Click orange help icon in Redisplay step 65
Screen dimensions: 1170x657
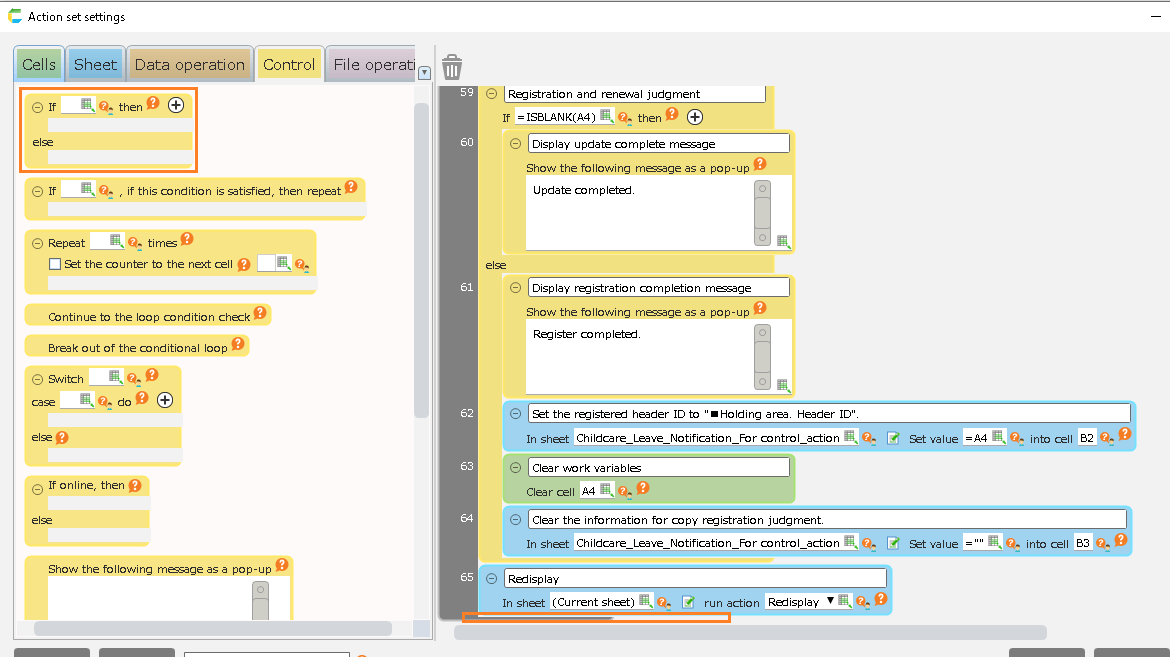coord(880,600)
